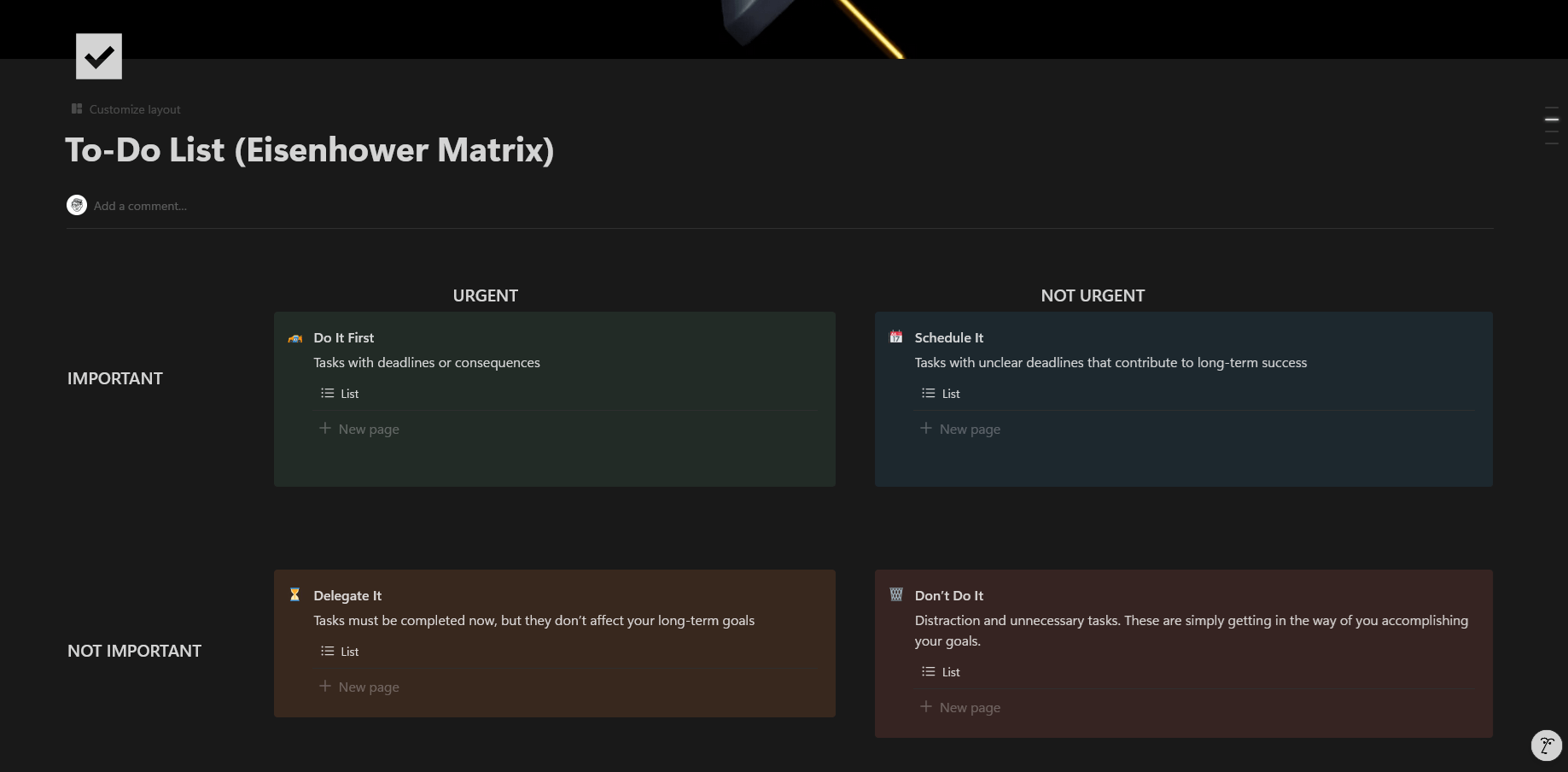Image resolution: width=1568 pixels, height=772 pixels.
Task: Click the Add a comment field
Action: coord(141,206)
